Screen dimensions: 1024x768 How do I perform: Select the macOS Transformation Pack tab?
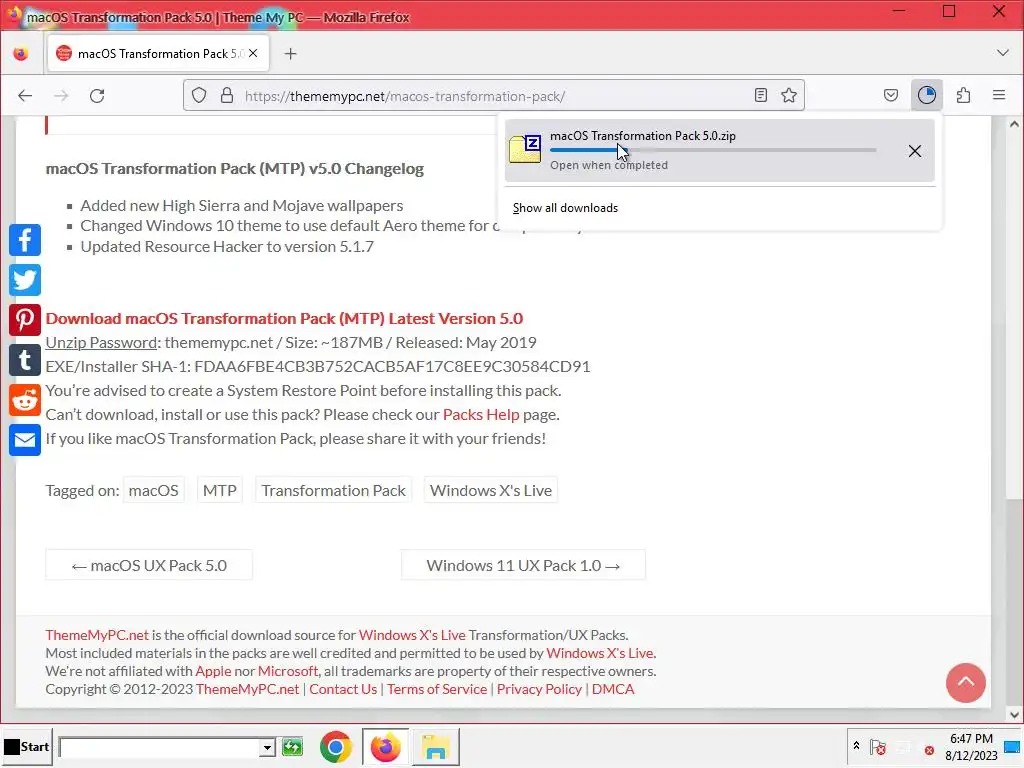tap(157, 54)
